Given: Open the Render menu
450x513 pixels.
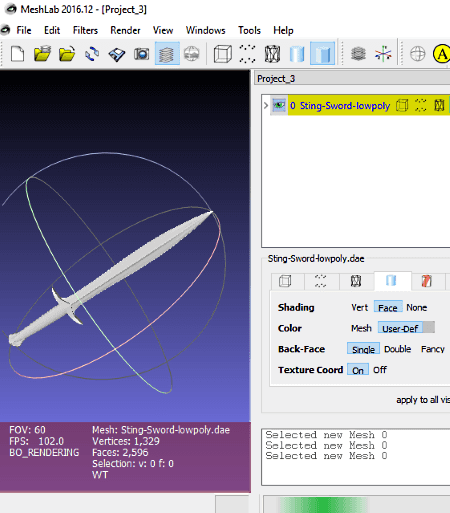Looking at the screenshot, I should [125, 30].
